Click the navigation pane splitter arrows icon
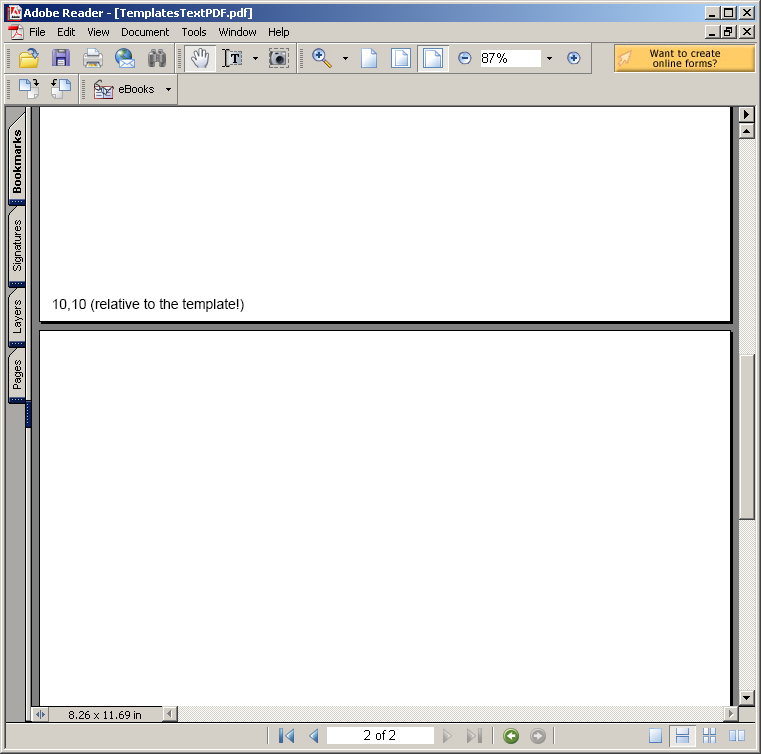The image size is (761, 754). (x=40, y=714)
